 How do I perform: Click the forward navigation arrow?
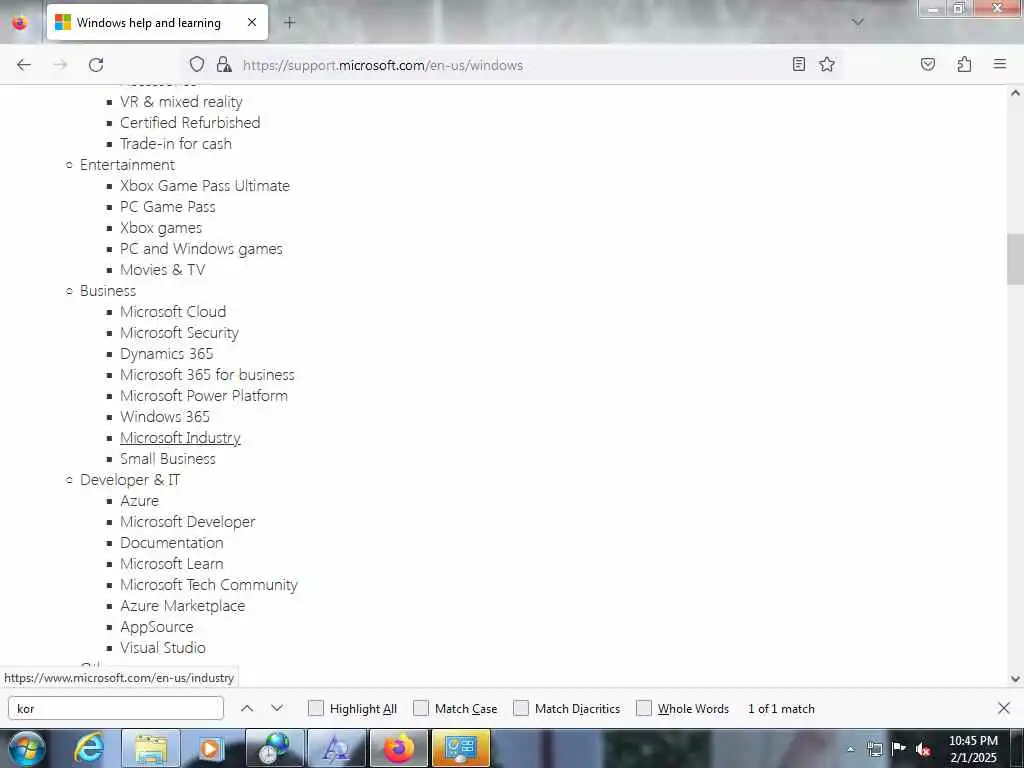point(60,65)
